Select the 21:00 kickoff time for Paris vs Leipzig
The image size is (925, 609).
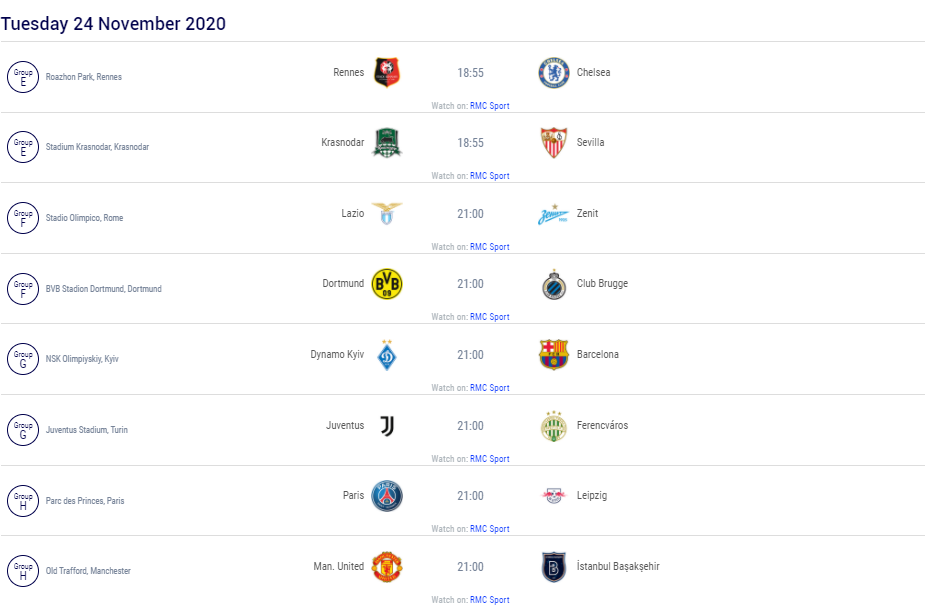coord(470,496)
